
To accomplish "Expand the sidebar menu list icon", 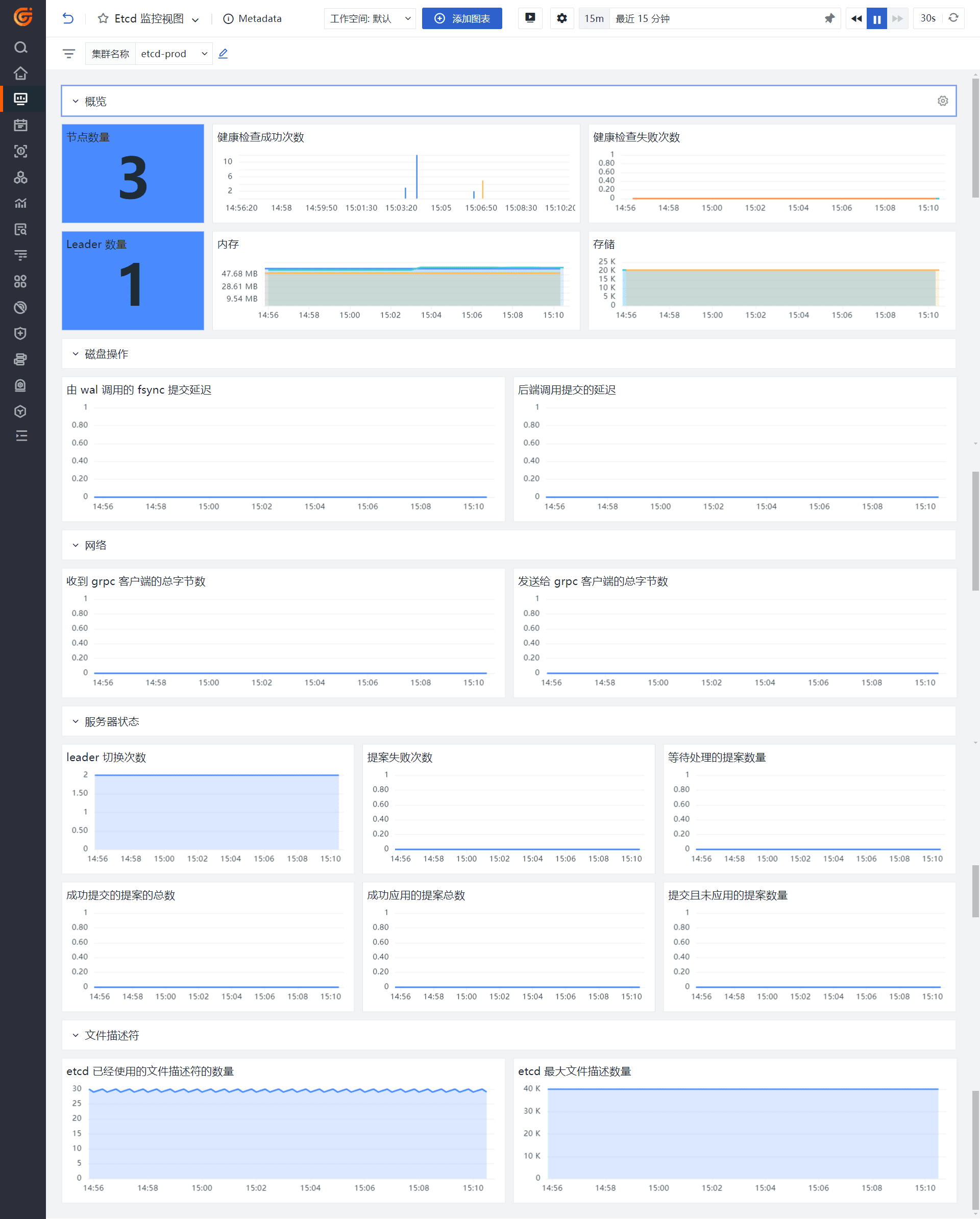I will point(21,436).
